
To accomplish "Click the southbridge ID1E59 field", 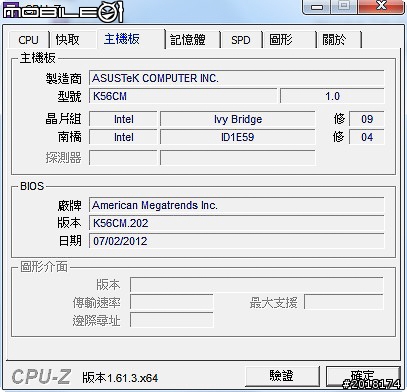I will tap(238, 137).
